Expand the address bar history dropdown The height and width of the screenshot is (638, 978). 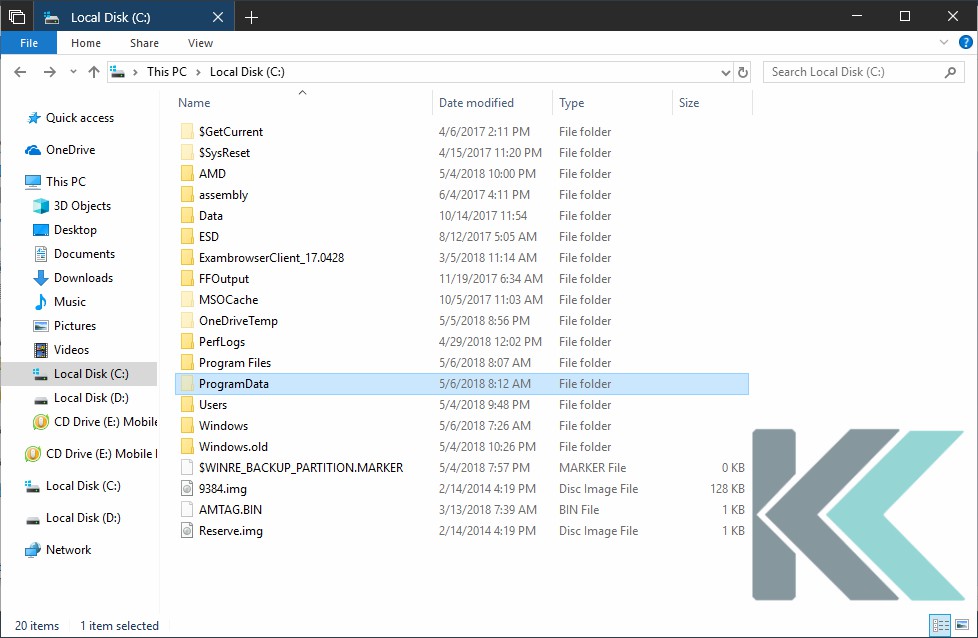725,72
